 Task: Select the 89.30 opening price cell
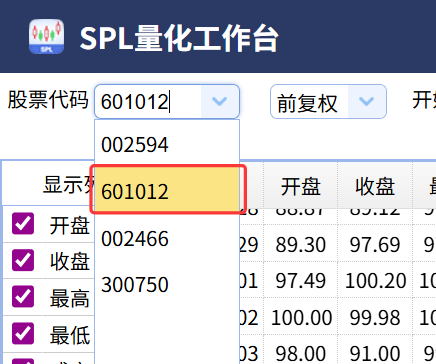click(x=300, y=244)
